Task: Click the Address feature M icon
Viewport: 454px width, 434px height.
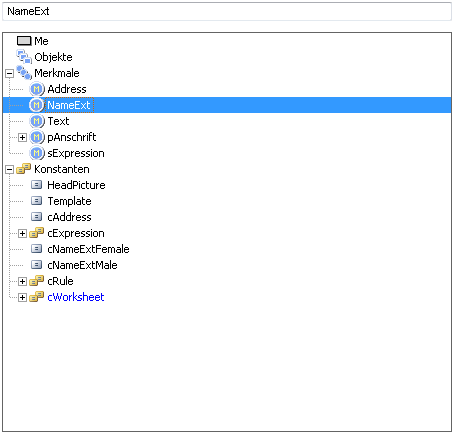Action: click(37, 89)
